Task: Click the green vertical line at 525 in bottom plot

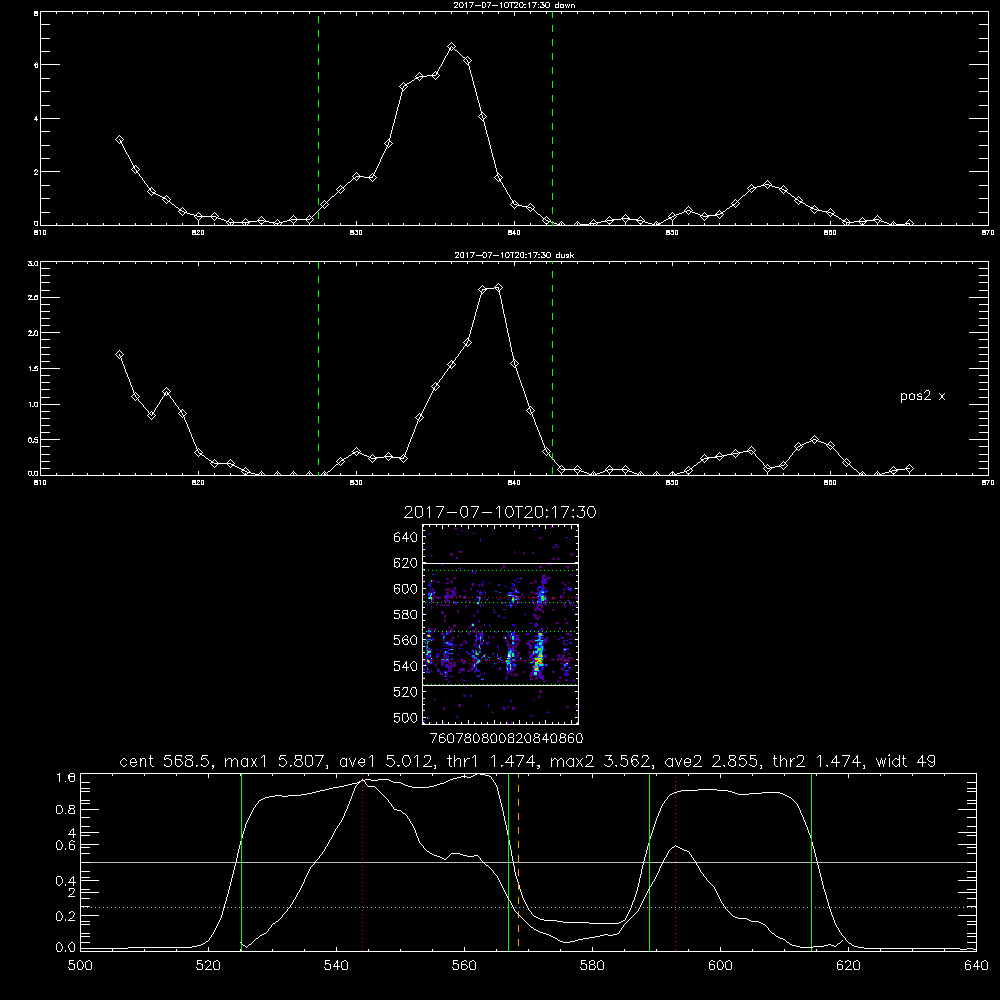Action: pos(241,862)
